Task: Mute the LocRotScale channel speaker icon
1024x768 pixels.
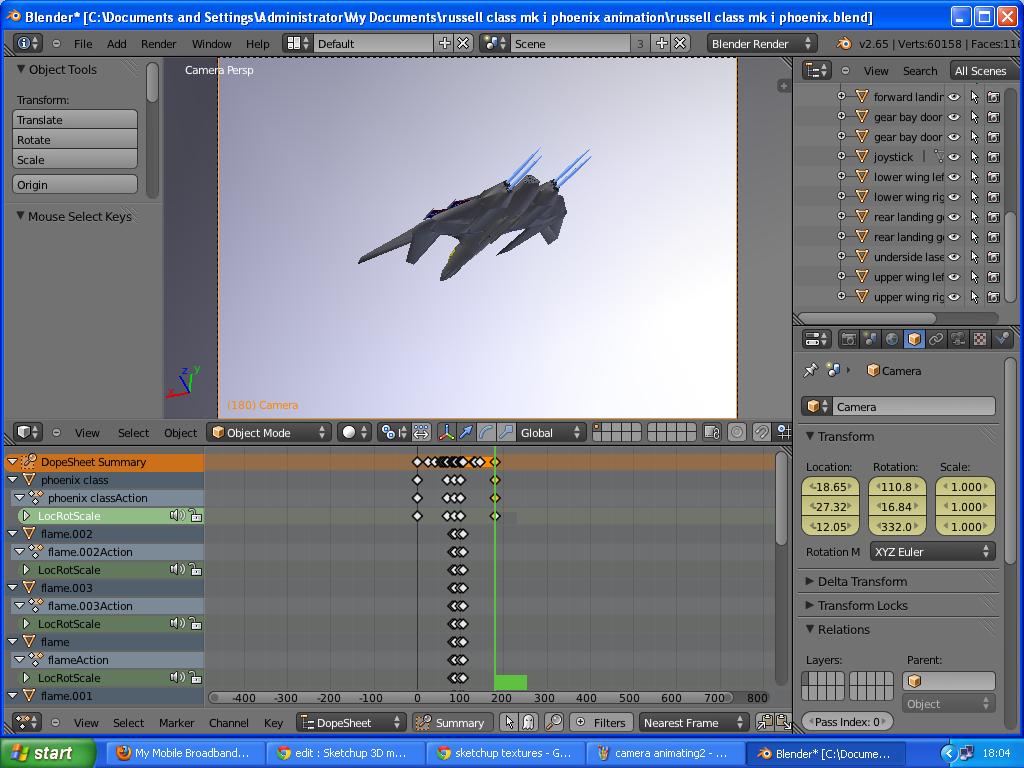Action: click(x=177, y=516)
